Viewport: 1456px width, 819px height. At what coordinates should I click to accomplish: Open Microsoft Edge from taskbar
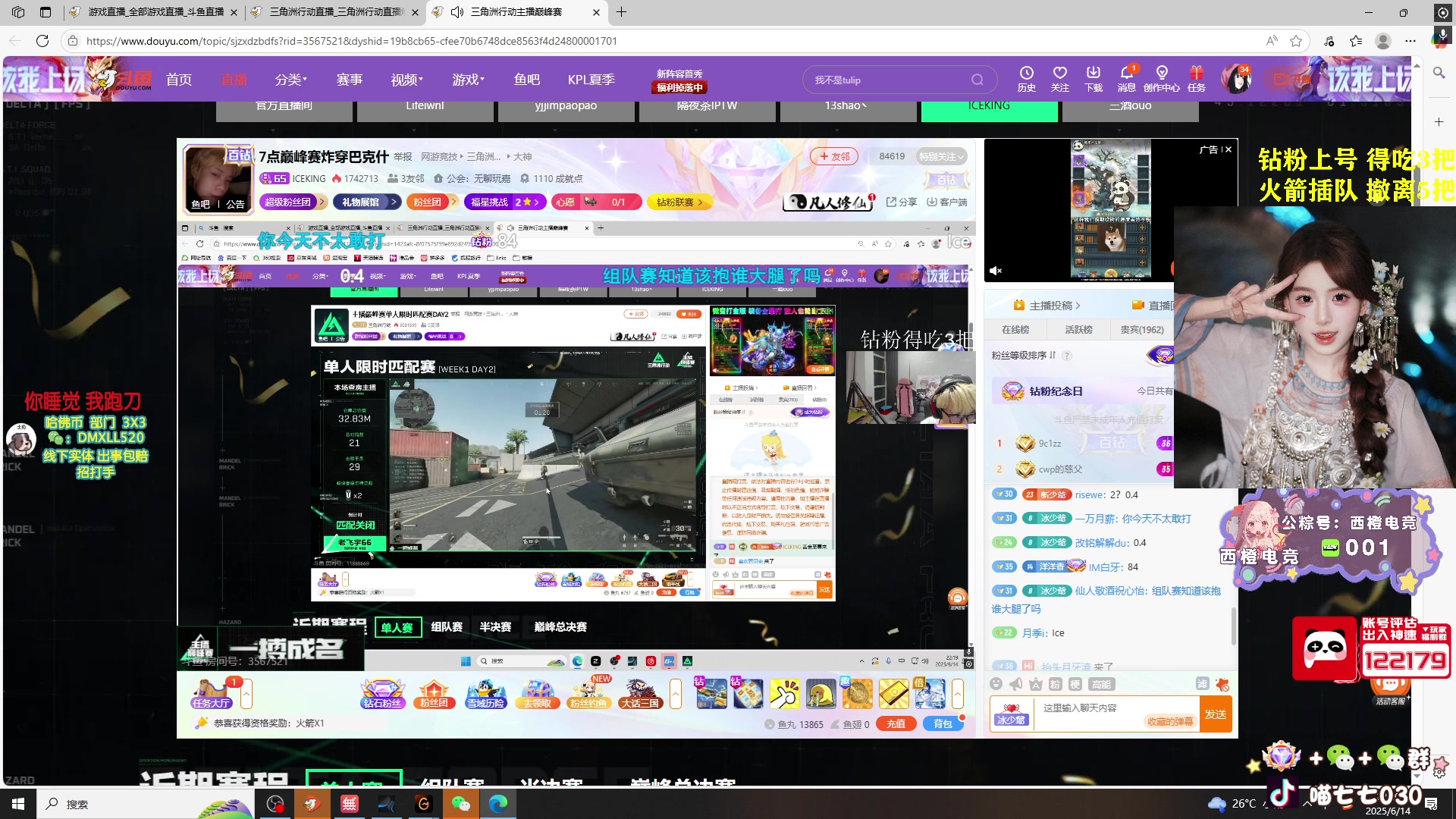pyautogui.click(x=497, y=804)
